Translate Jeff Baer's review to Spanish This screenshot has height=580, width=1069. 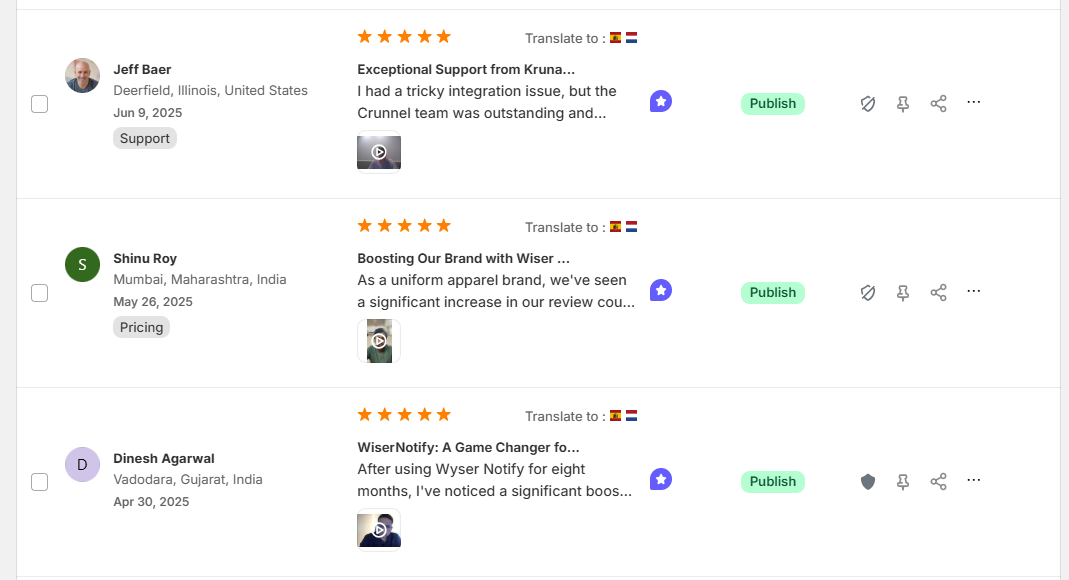click(x=616, y=38)
